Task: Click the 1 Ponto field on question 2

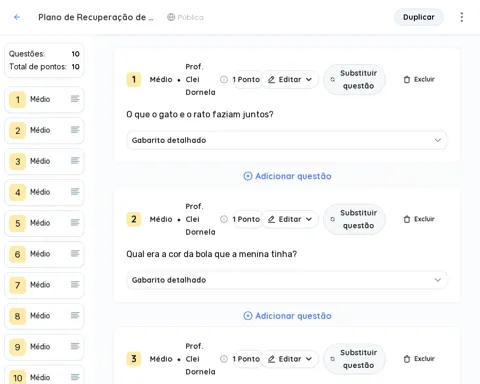Action: 246,219
